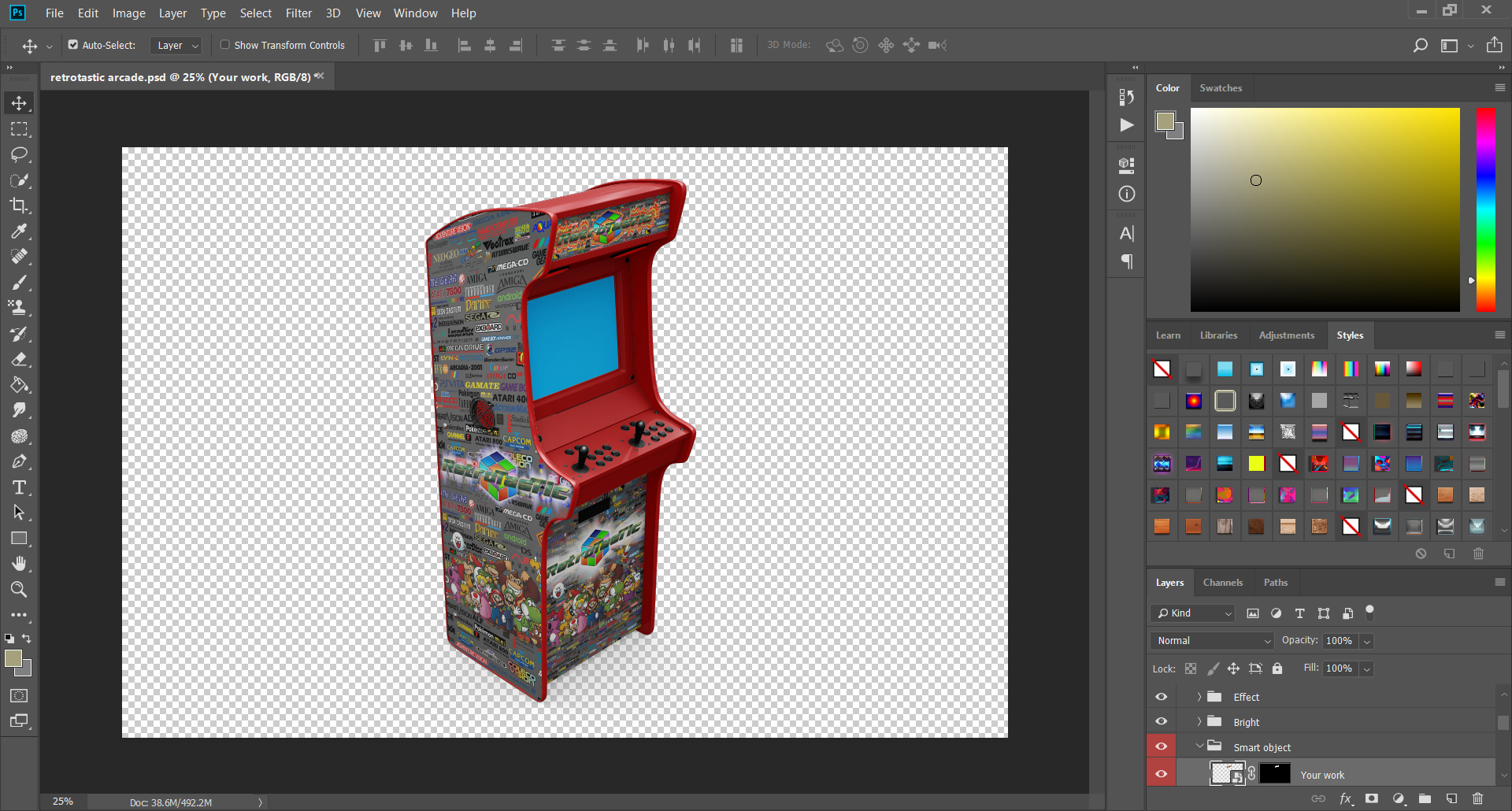Switch to the Swatches tab

(x=1221, y=88)
